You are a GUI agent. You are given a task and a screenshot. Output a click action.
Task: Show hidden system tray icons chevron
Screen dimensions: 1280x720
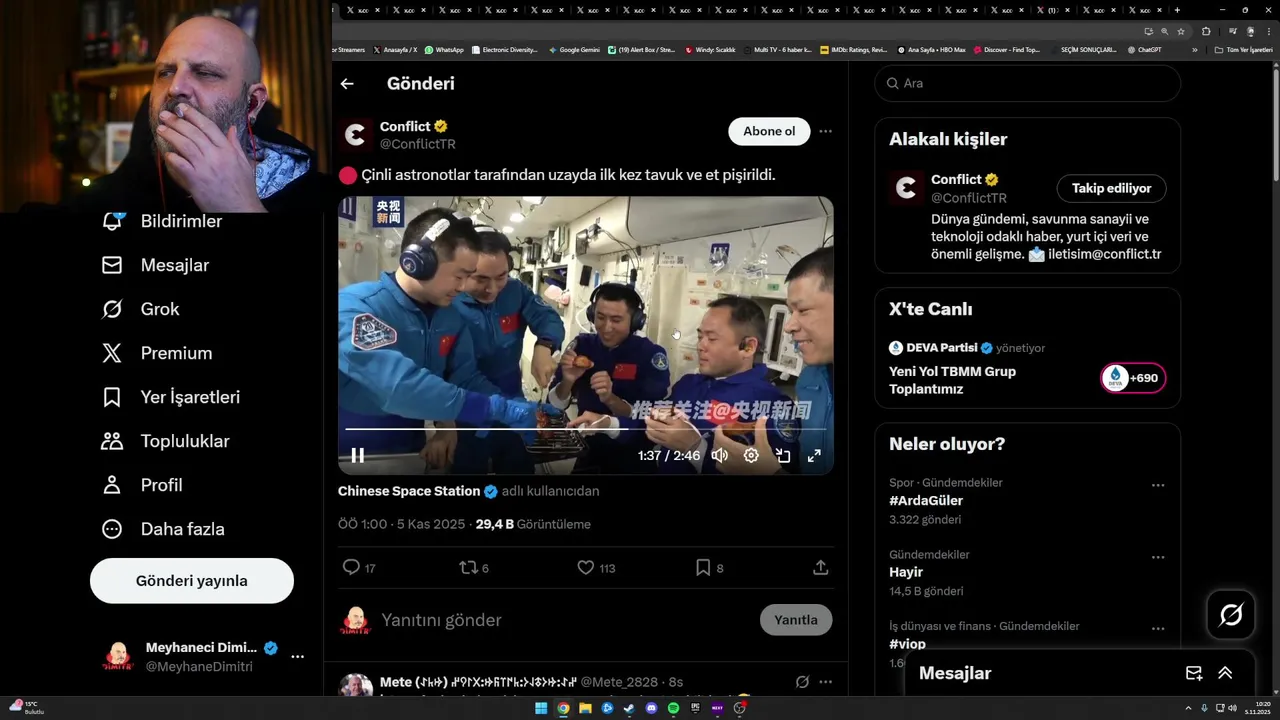pyautogui.click(x=1190, y=708)
